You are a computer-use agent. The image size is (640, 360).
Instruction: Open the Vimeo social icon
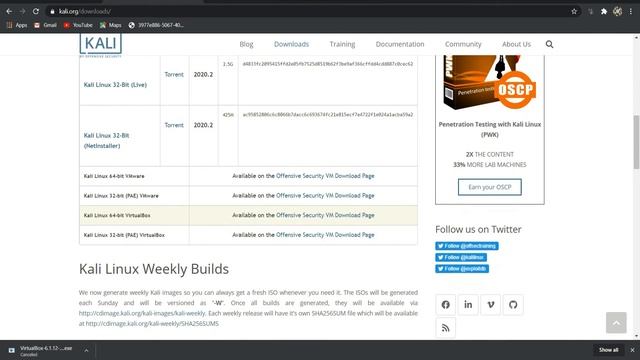click(491, 304)
